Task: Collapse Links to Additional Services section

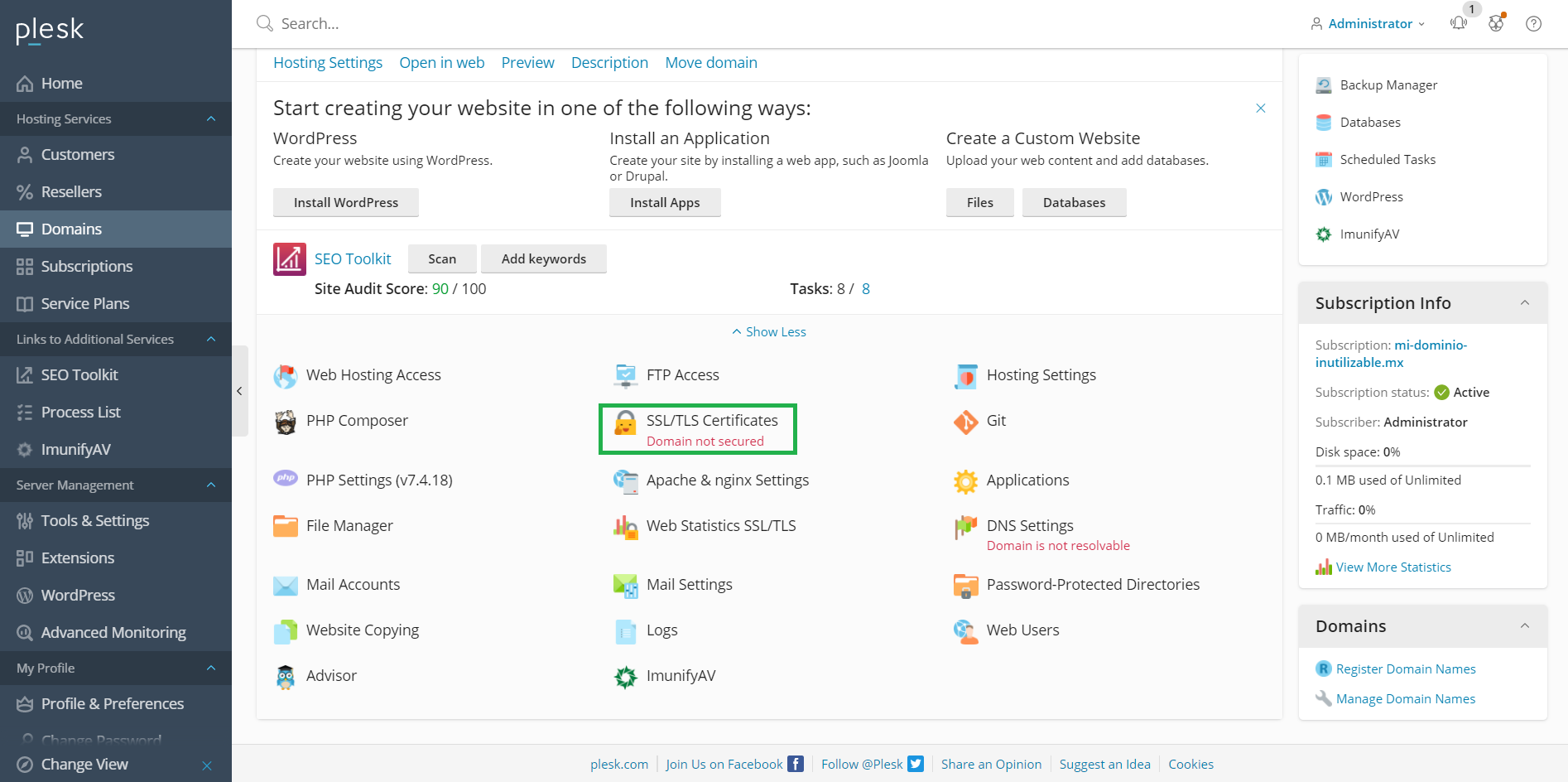Action: tap(211, 340)
